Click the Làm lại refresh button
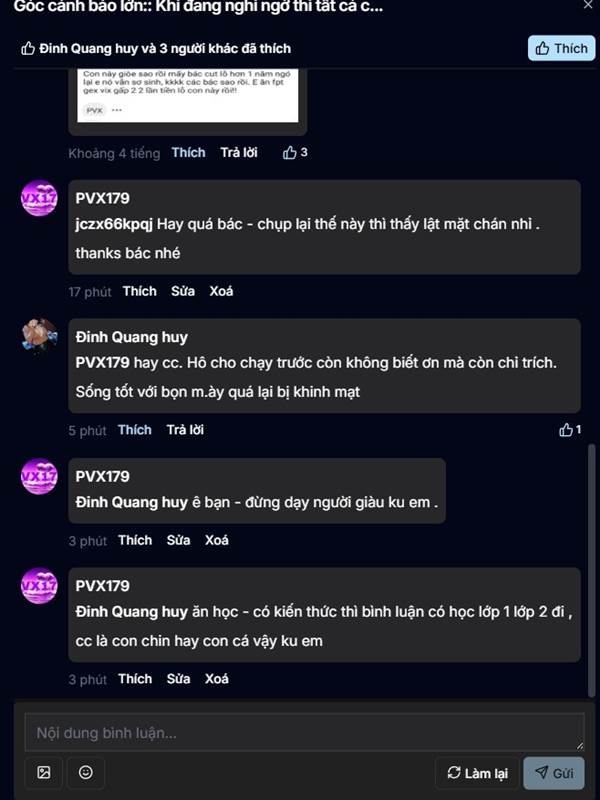The image size is (600, 800). (477, 773)
